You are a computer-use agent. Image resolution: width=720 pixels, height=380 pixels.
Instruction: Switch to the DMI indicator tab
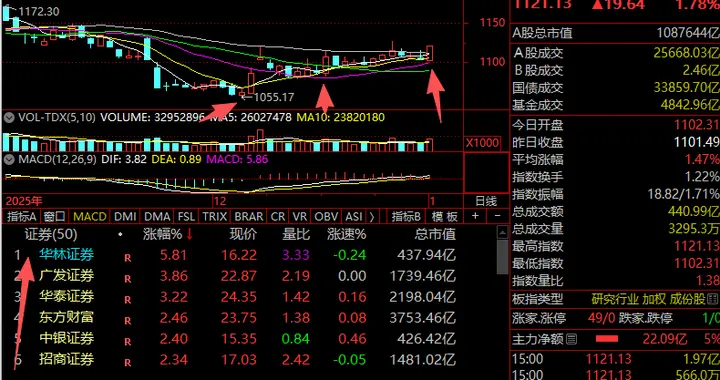click(x=125, y=216)
